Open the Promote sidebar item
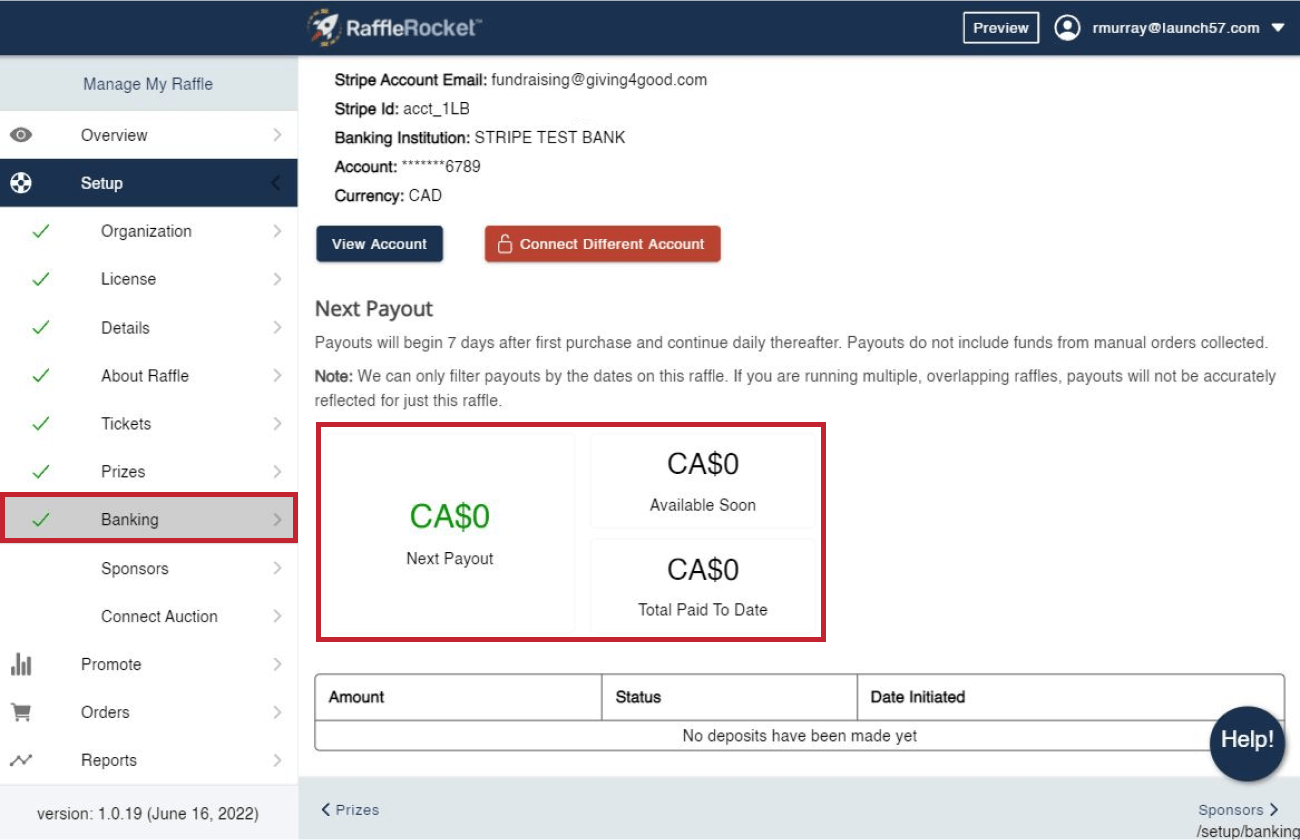Image resolution: width=1300 pixels, height=840 pixels. (x=148, y=664)
